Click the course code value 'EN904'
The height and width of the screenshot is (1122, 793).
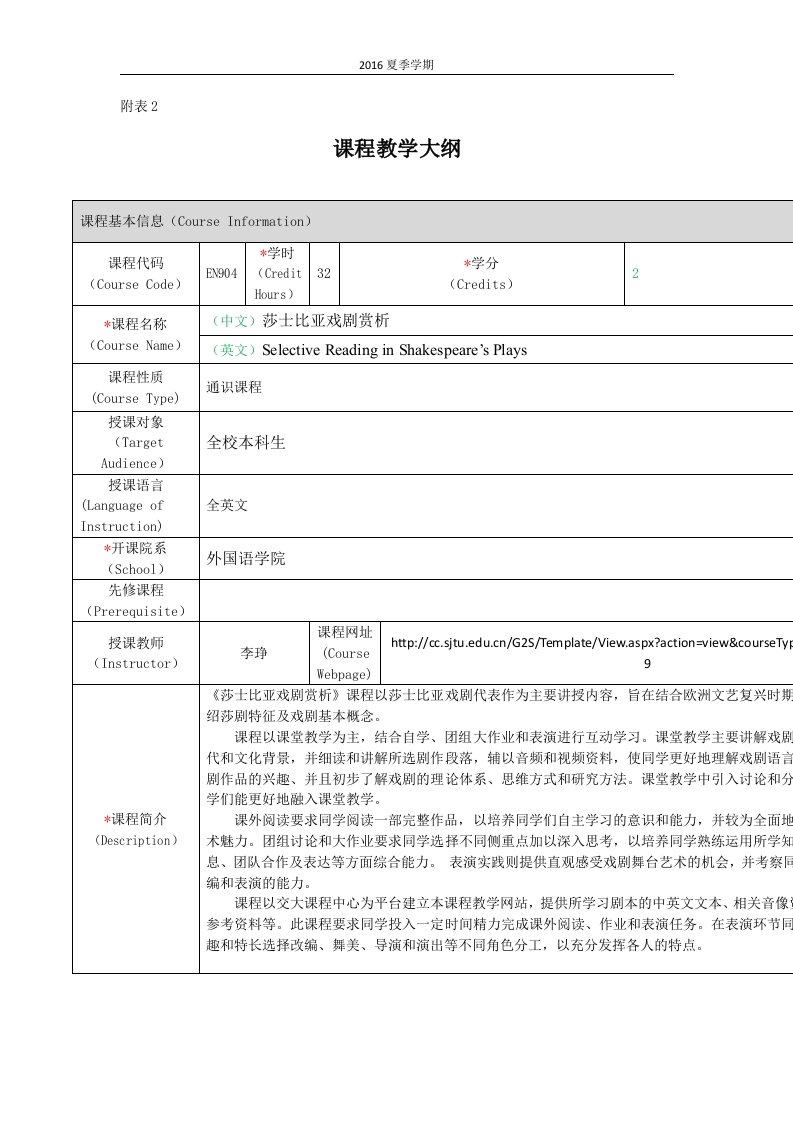pyautogui.click(x=221, y=273)
